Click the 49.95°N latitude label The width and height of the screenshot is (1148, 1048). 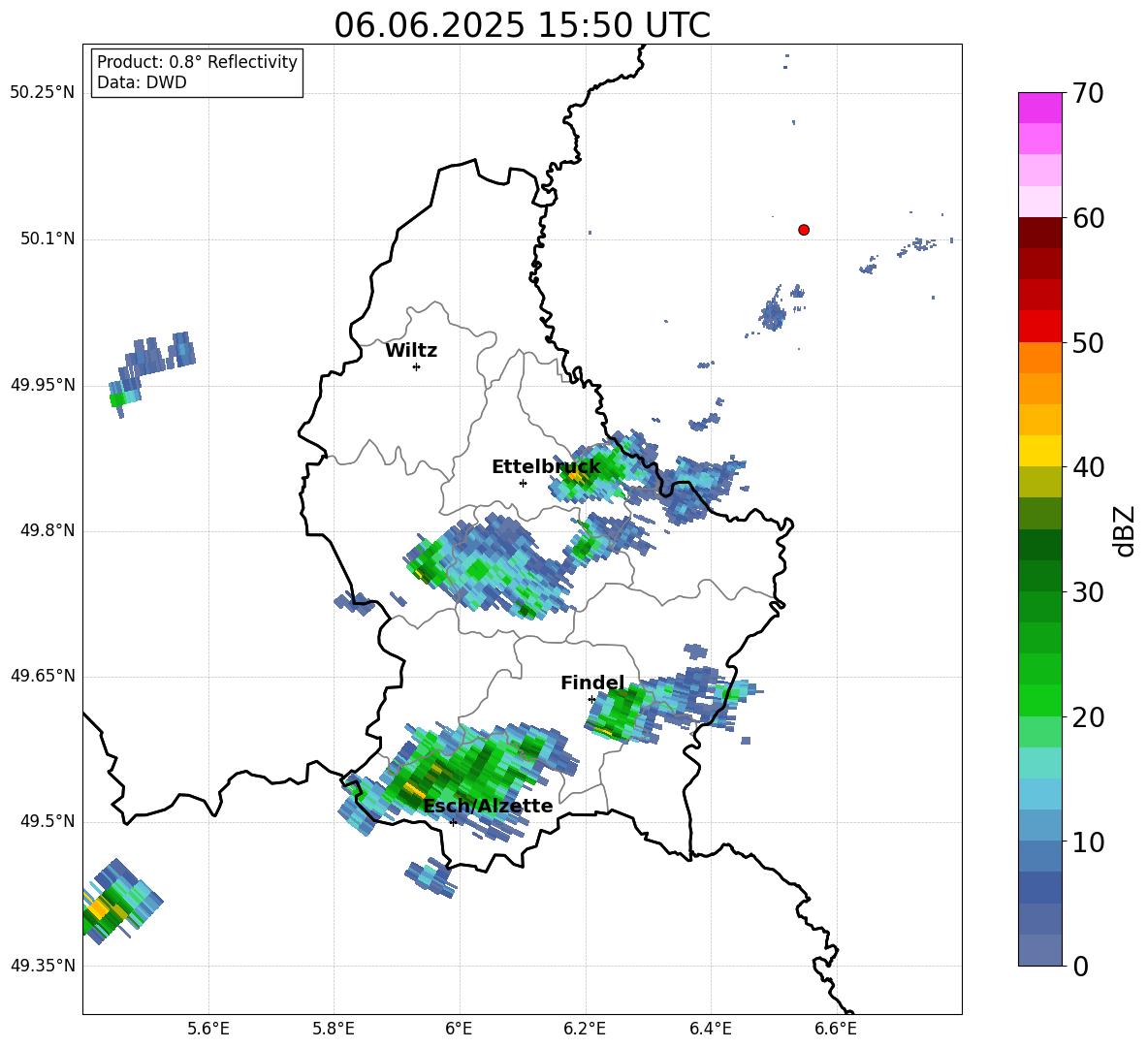point(43,385)
